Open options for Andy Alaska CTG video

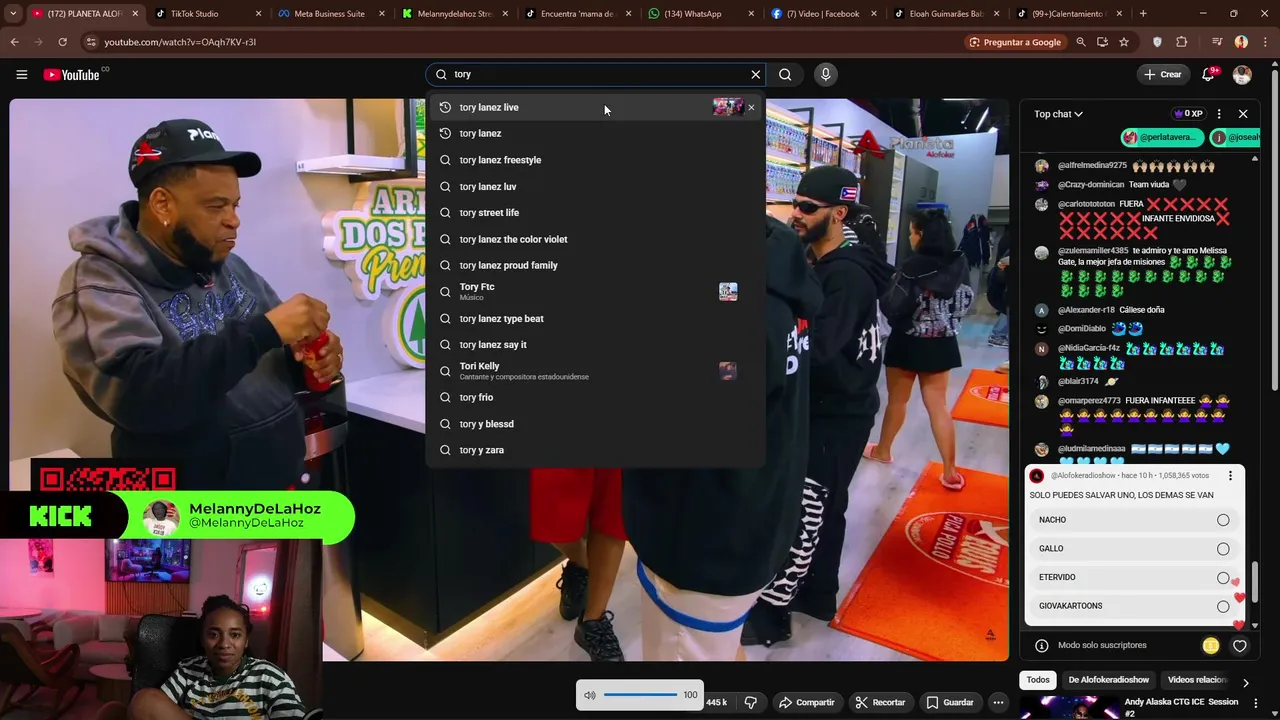(x=1255, y=703)
